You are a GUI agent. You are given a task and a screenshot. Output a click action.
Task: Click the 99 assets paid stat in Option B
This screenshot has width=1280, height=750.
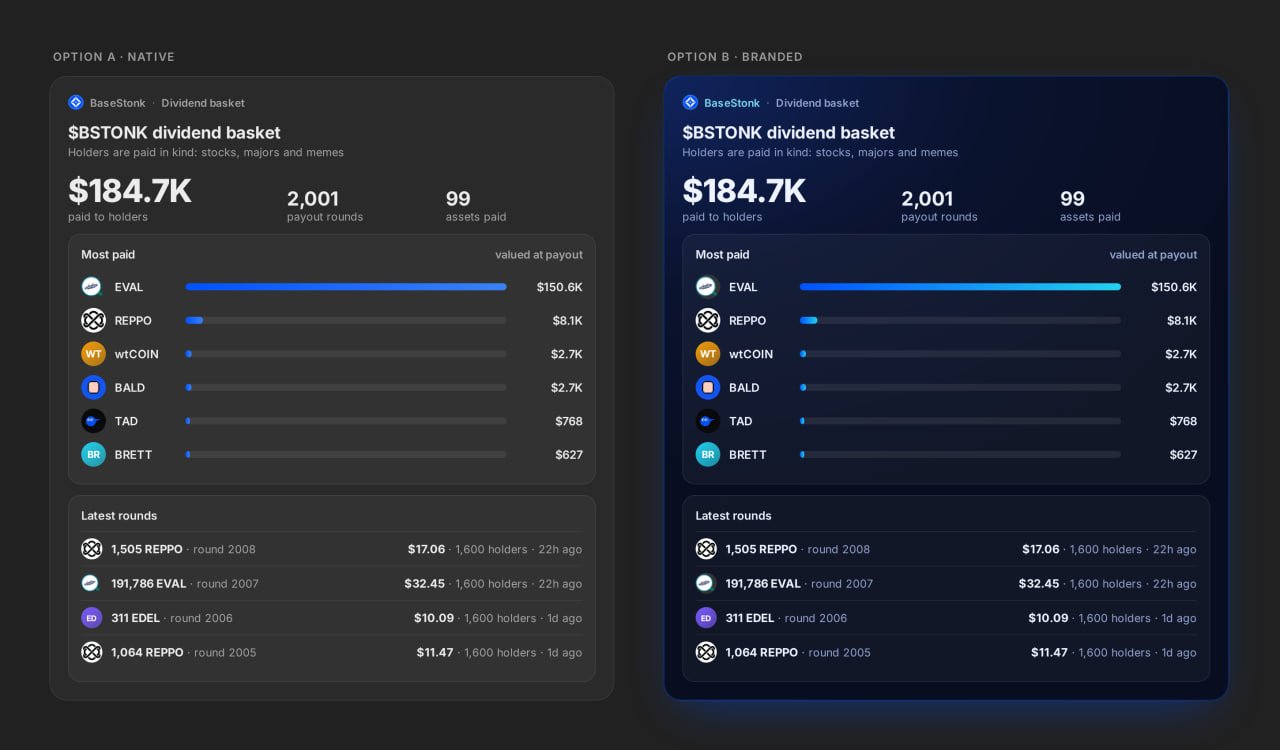pyautogui.click(x=1090, y=206)
